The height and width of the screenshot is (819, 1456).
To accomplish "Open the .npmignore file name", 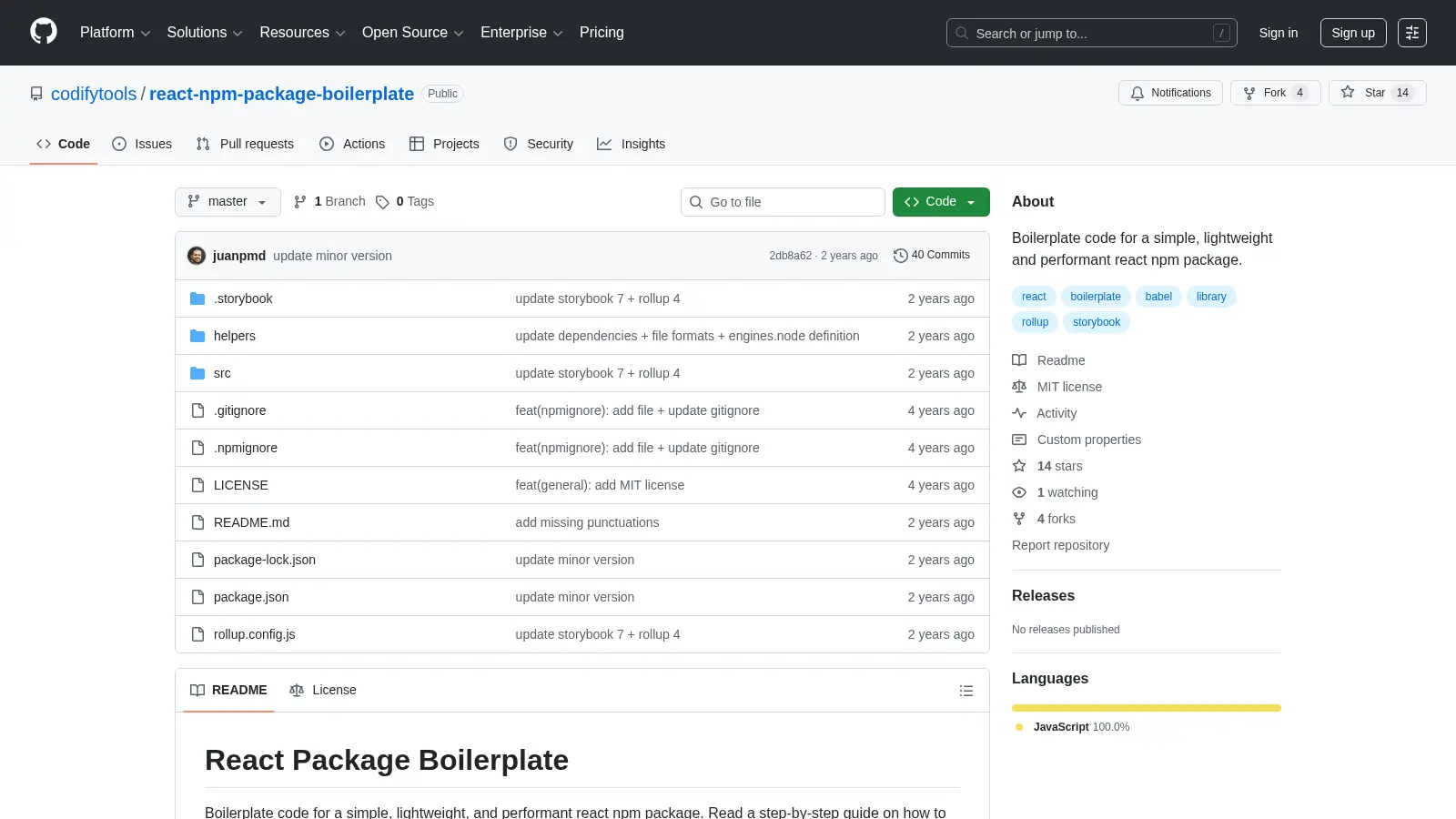I will 246,448.
